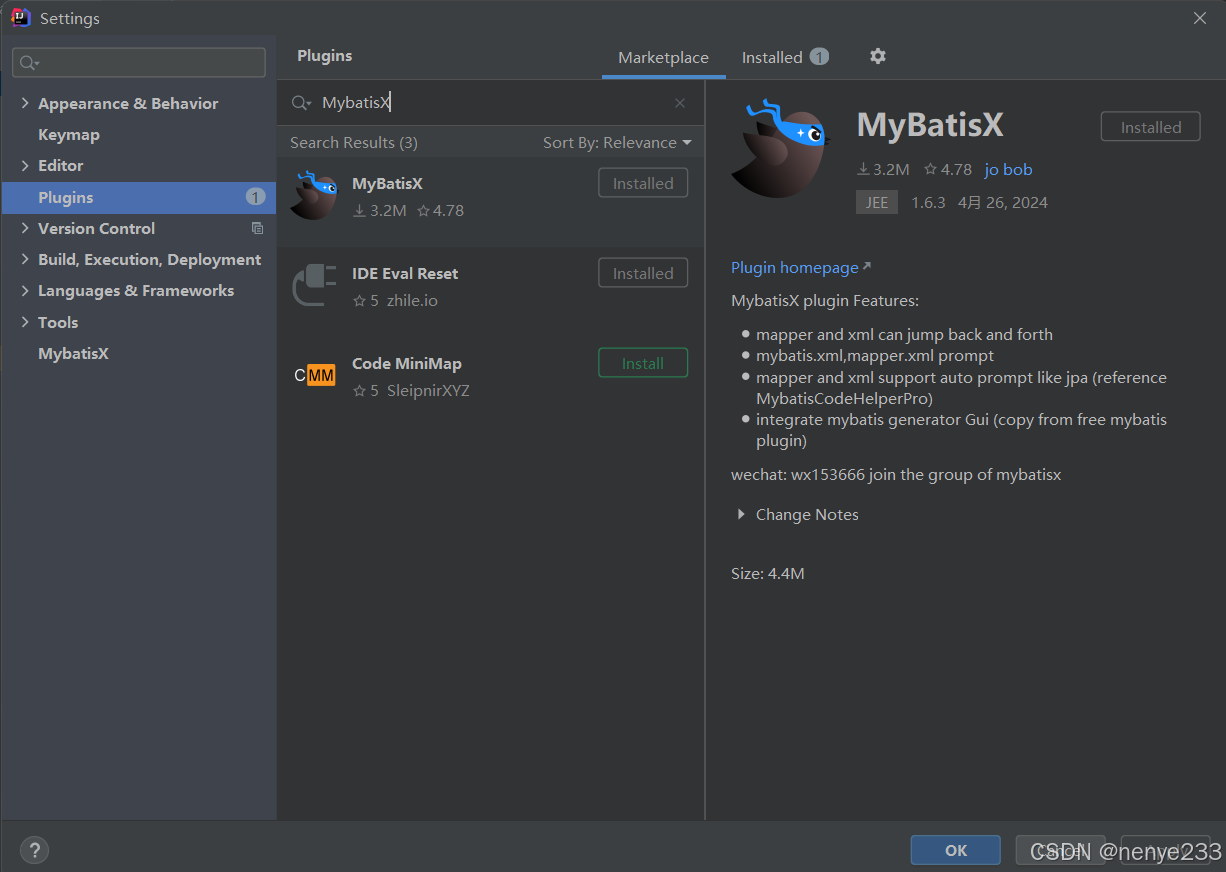Click the Plugins update count badge
The width and height of the screenshot is (1226, 872).
tap(255, 197)
